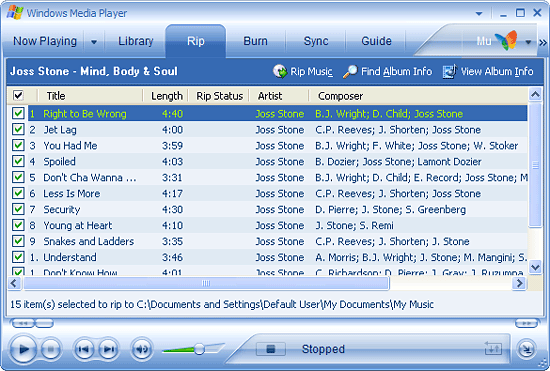Click the Rip Music icon
550x371 pixels.
pyautogui.click(x=280, y=72)
